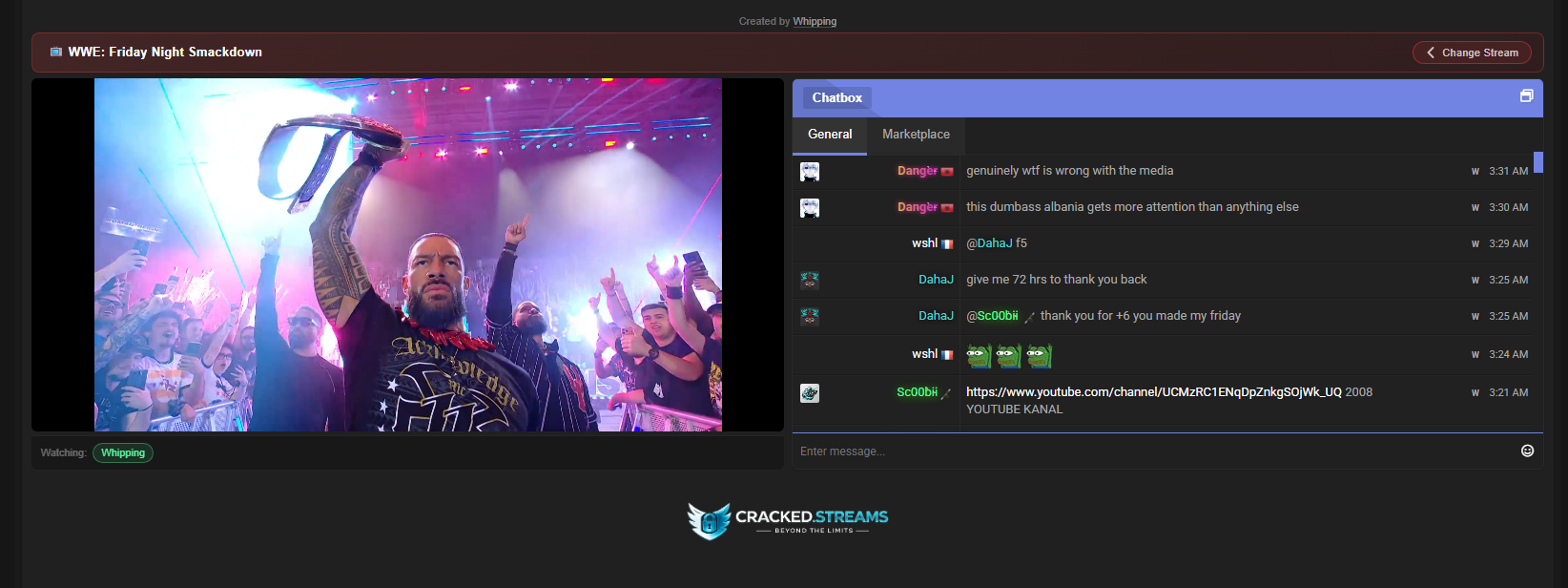This screenshot has width=1568, height=588.
Task: Click the 'genuinely wtf is wrong with the media' message
Action: tap(1069, 171)
